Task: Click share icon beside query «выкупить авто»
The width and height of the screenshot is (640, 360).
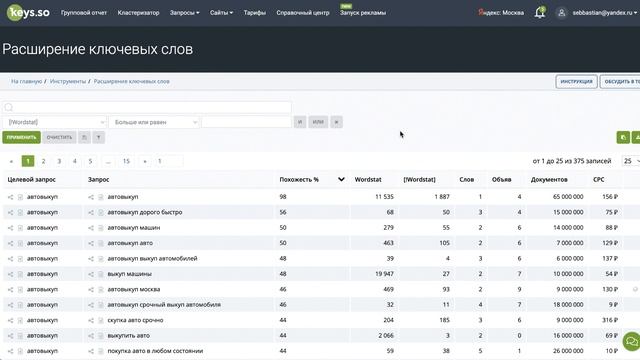Action: (91, 336)
